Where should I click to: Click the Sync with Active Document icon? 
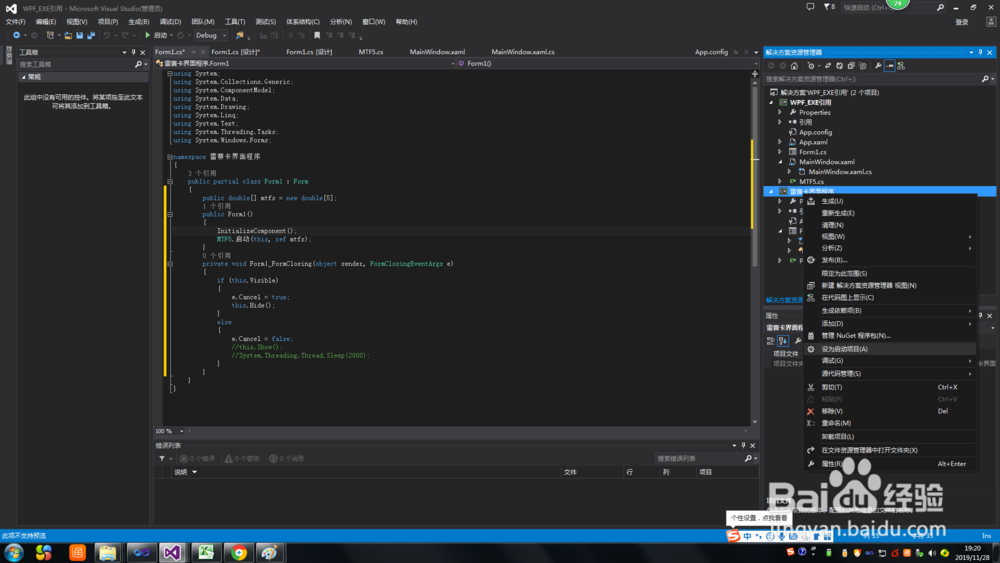828,66
